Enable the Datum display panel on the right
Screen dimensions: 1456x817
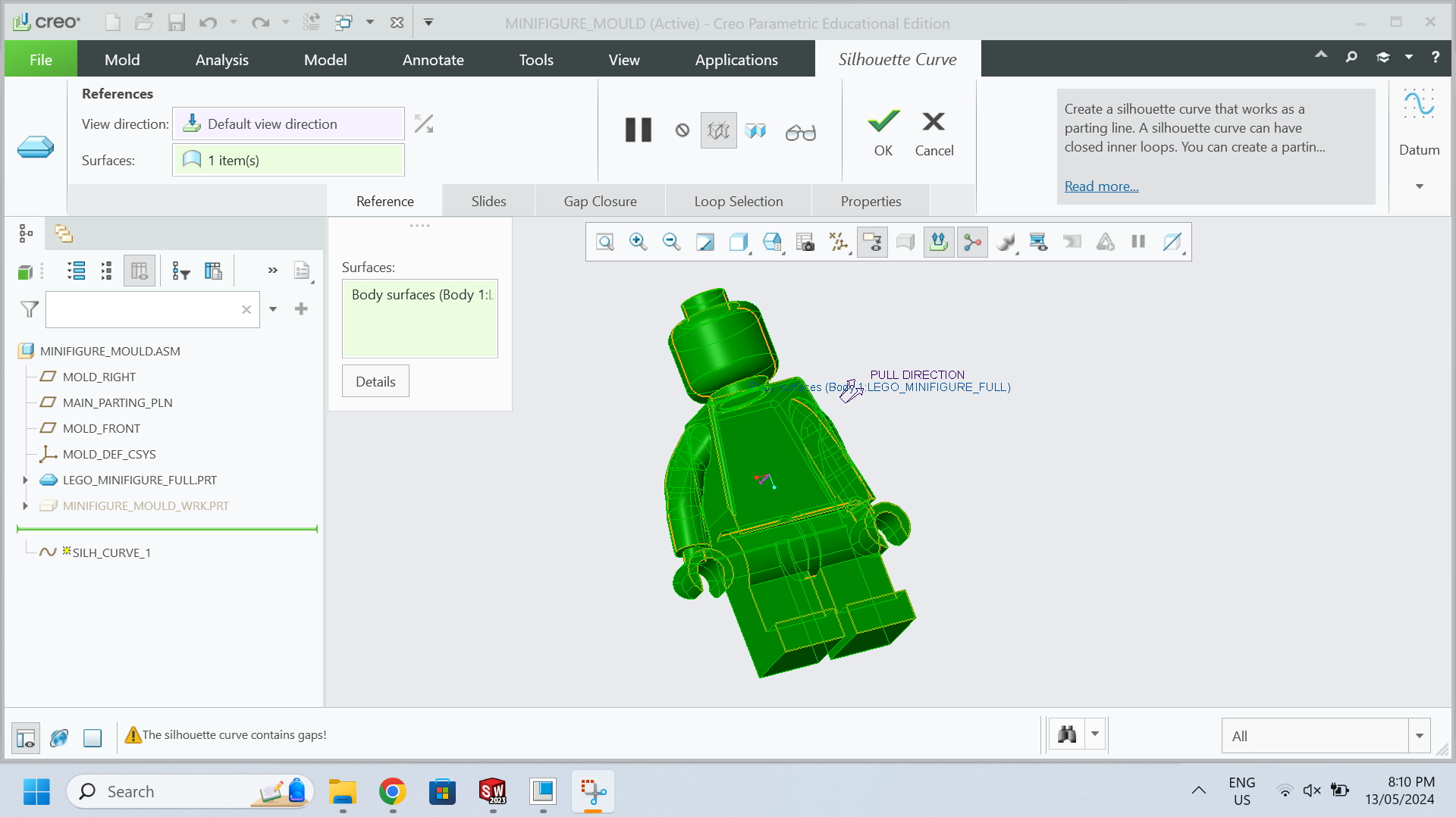point(1420,125)
